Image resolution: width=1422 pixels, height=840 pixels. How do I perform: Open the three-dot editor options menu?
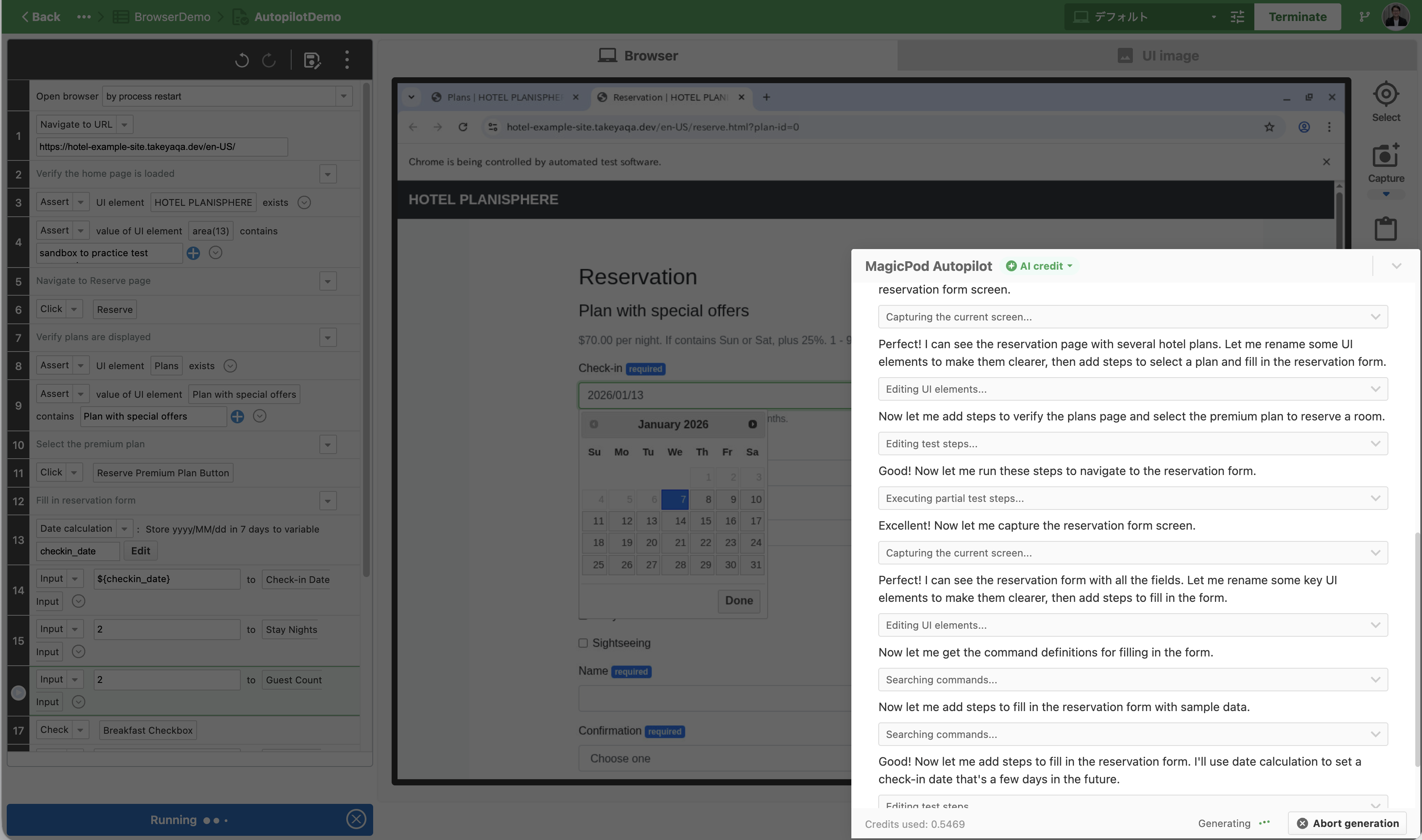pos(347,60)
